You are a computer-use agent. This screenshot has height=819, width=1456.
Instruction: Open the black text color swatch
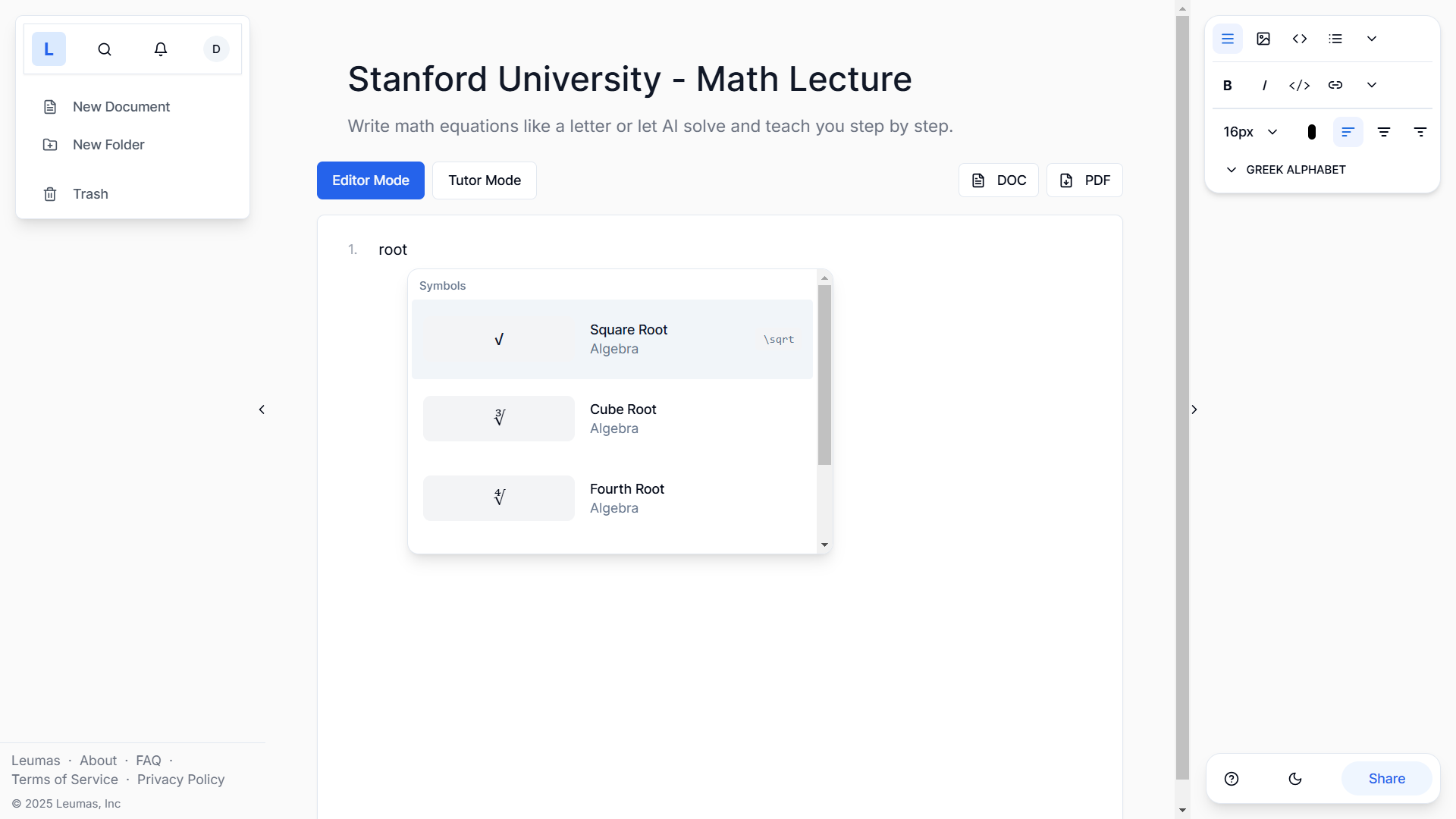[x=1312, y=132]
